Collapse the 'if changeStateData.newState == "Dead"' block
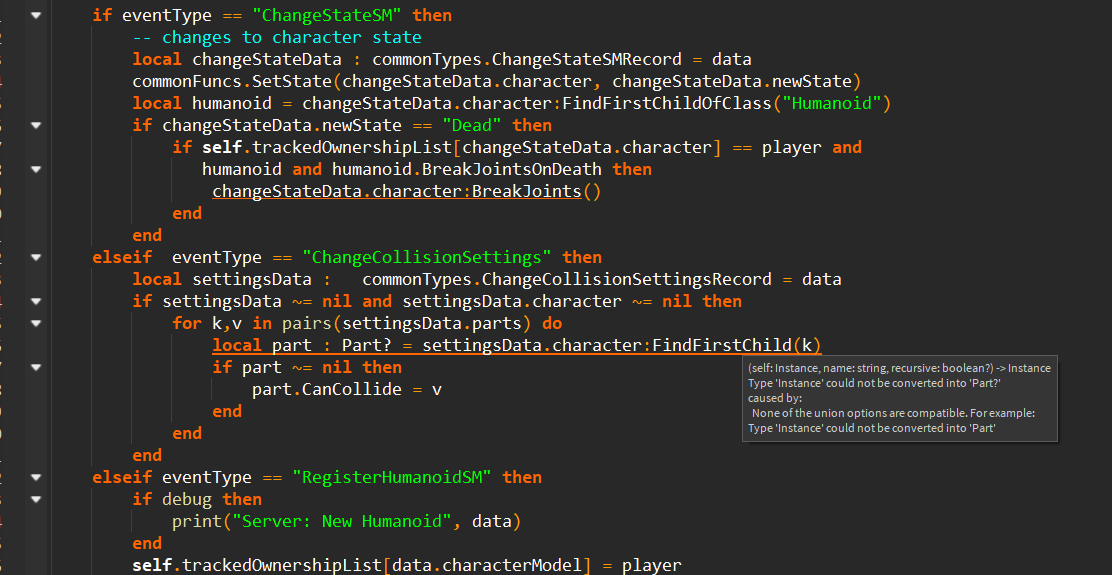Viewport: 1112px width, 575px height. (36, 125)
